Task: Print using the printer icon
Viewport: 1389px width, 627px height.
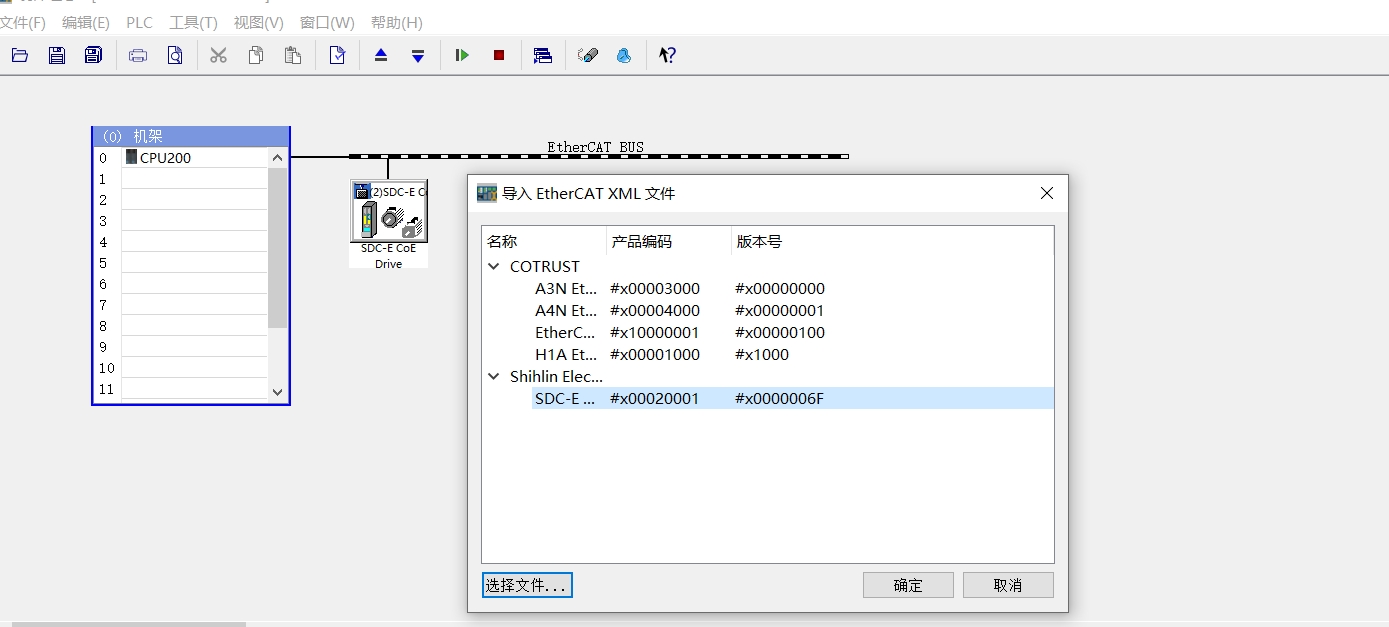Action: pos(138,55)
